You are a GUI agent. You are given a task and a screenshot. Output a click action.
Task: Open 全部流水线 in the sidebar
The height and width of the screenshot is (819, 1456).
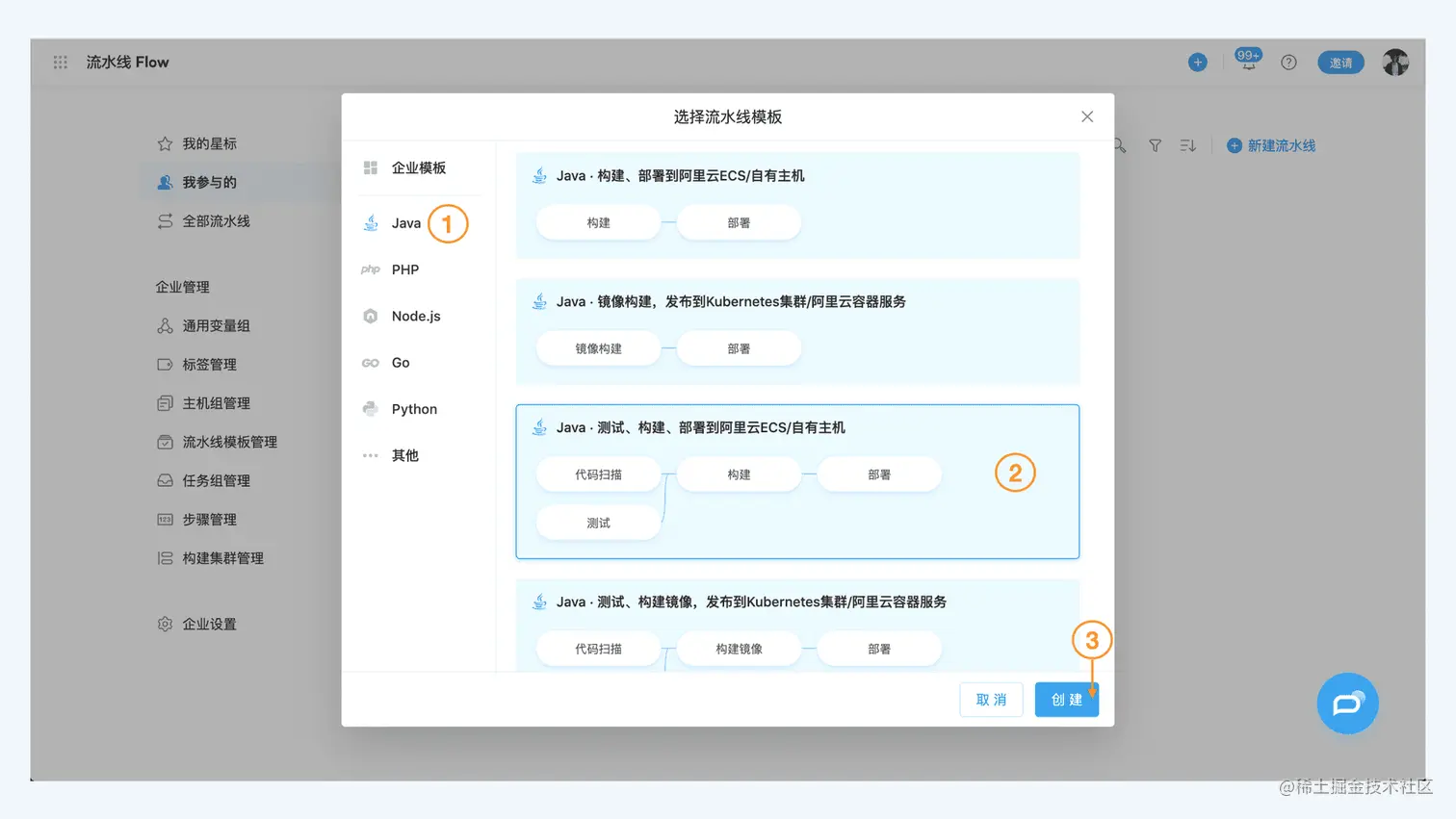pyautogui.click(x=217, y=221)
